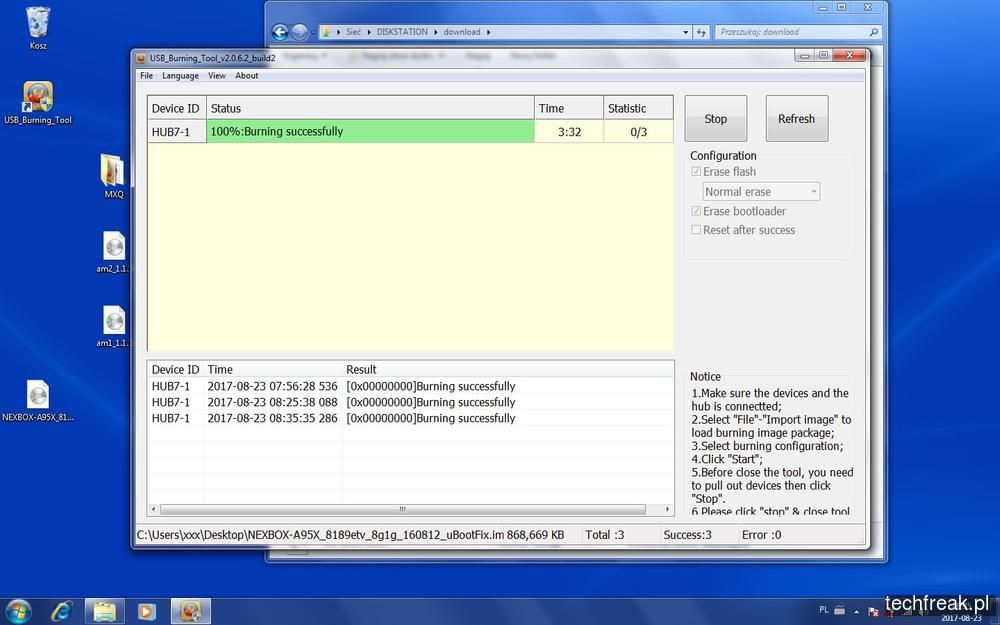1000x625 pixels.
Task: Click the Sieć breadcrumb in Explorer
Action: tap(353, 32)
